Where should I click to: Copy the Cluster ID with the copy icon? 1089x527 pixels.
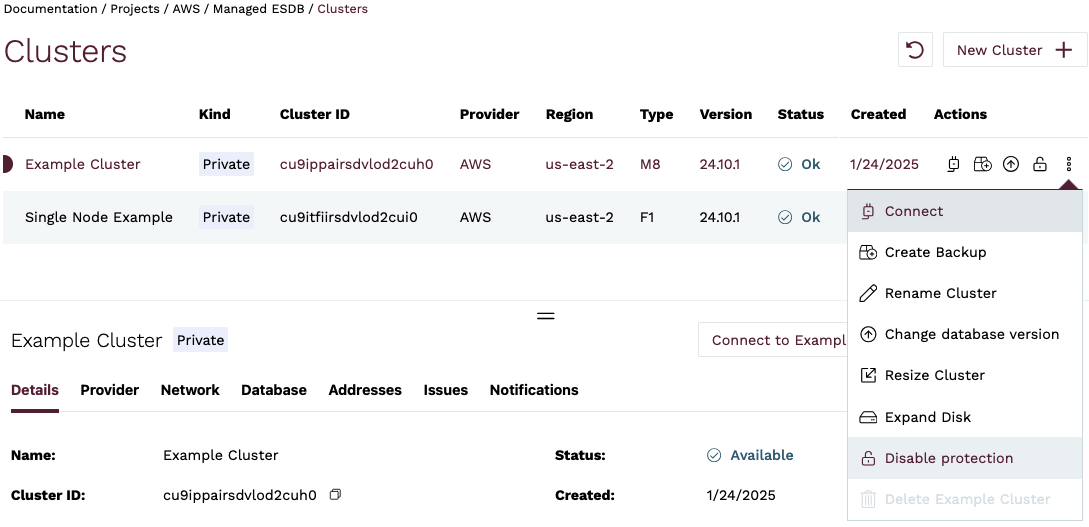pos(336,494)
